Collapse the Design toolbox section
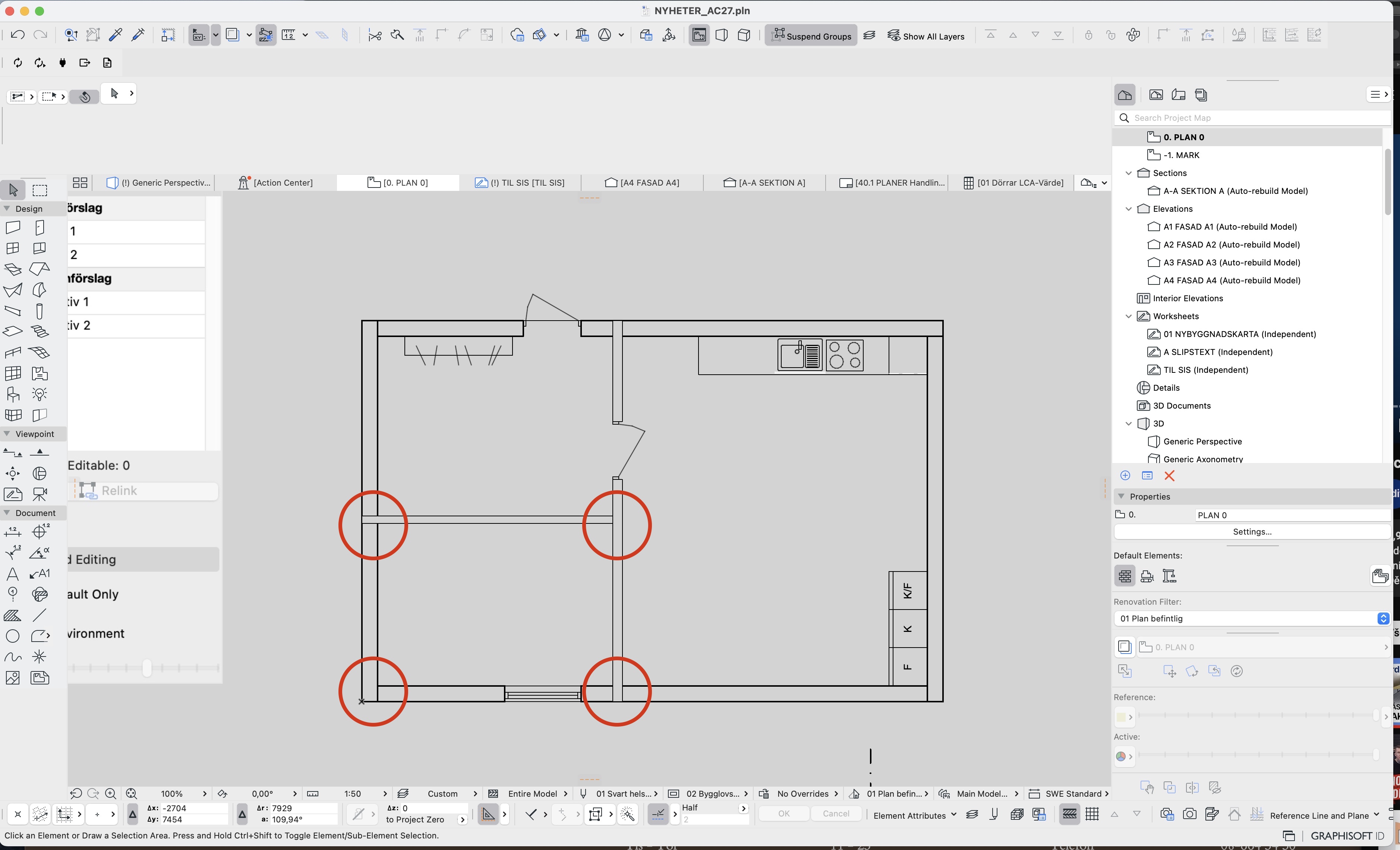Screen dimensions: 1400x850 point(7,208)
